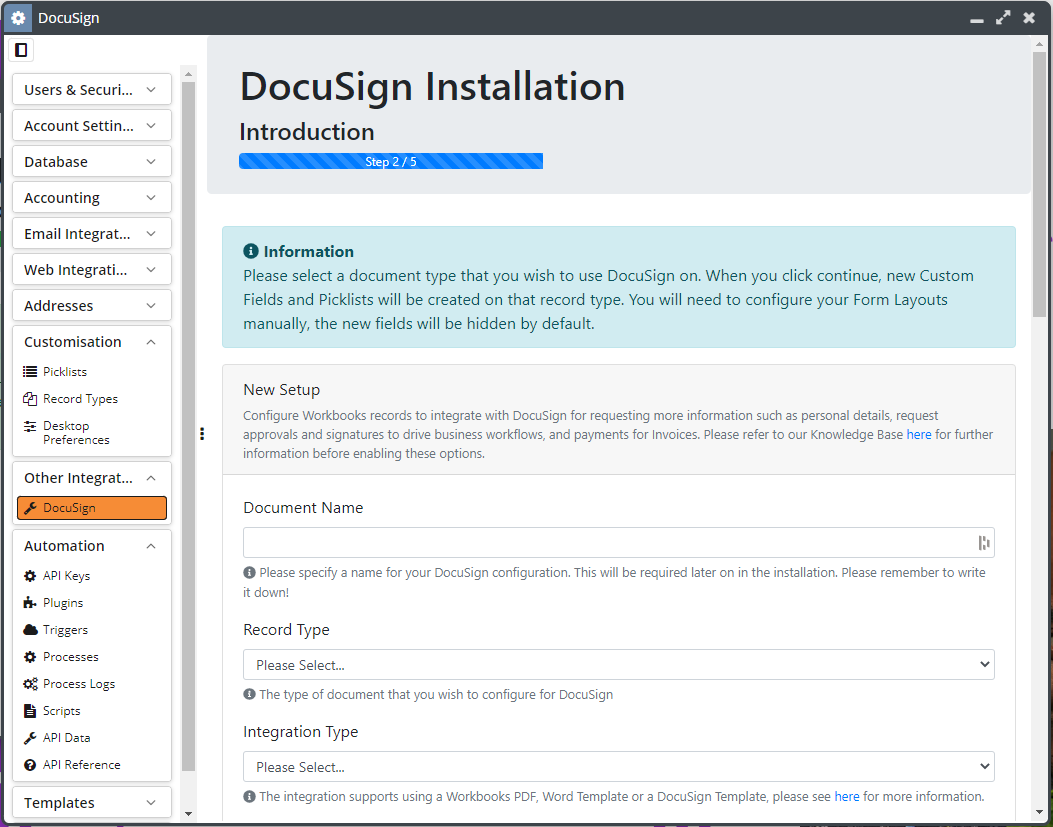Follow the Knowledge Base 'here' link
Viewport: 1053px width, 827px height.
point(919,435)
